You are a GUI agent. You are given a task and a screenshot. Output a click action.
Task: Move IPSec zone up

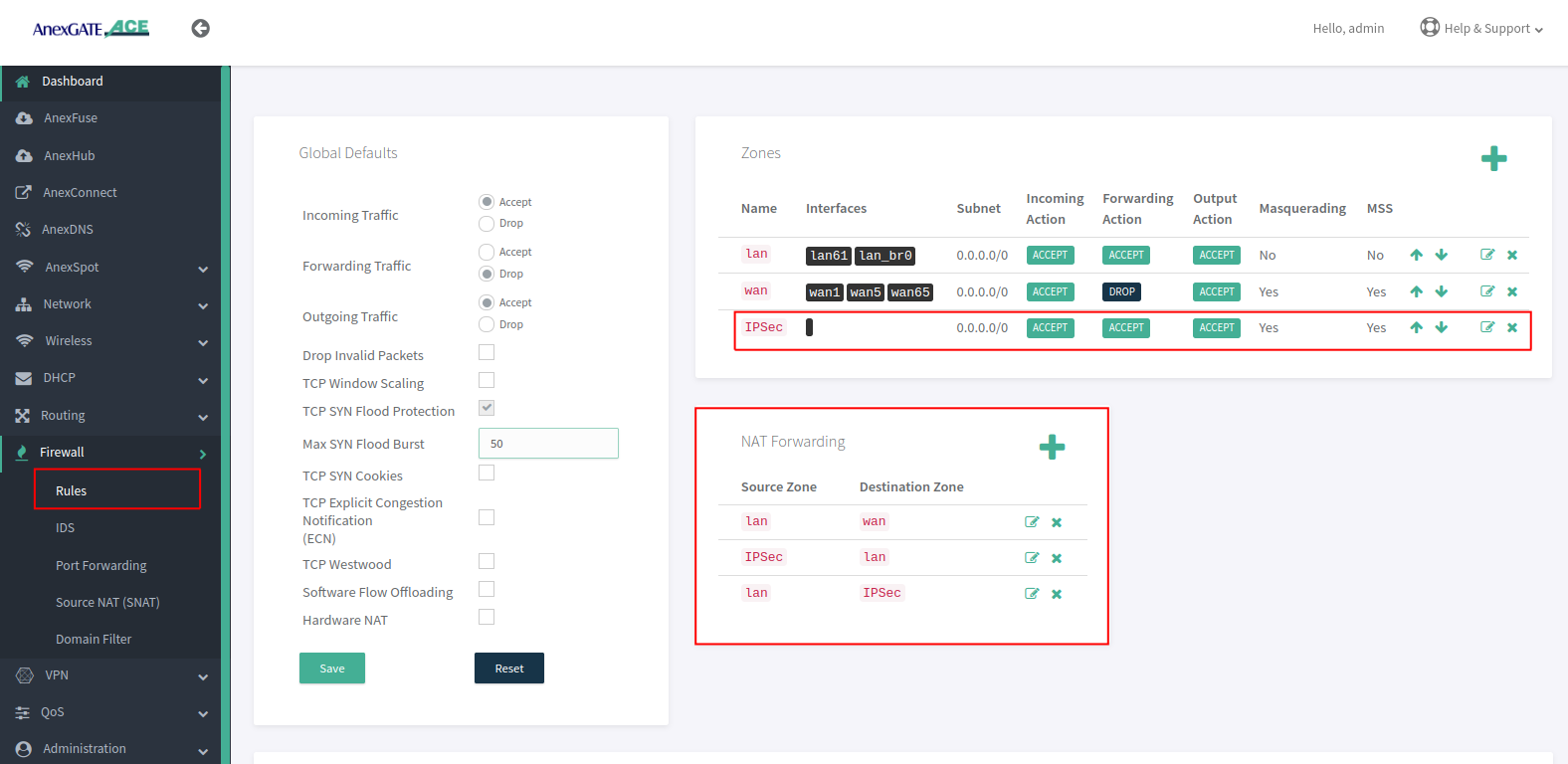[x=1416, y=327]
